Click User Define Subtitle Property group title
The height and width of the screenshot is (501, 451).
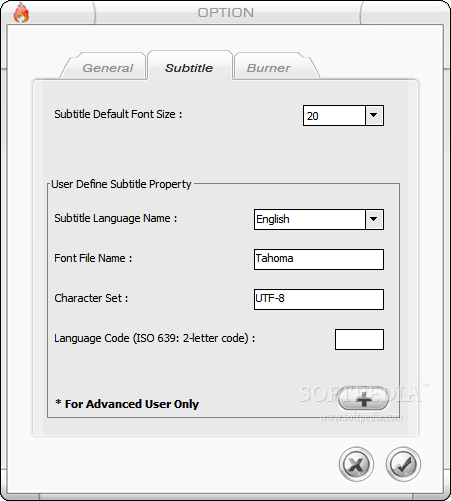click(x=121, y=184)
